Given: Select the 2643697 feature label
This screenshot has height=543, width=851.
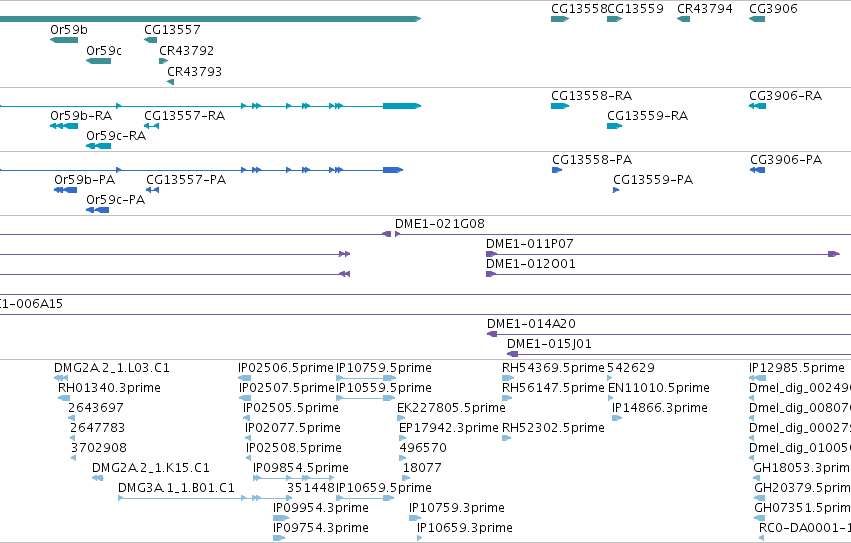Looking at the screenshot, I should pyautogui.click(x=96, y=408).
